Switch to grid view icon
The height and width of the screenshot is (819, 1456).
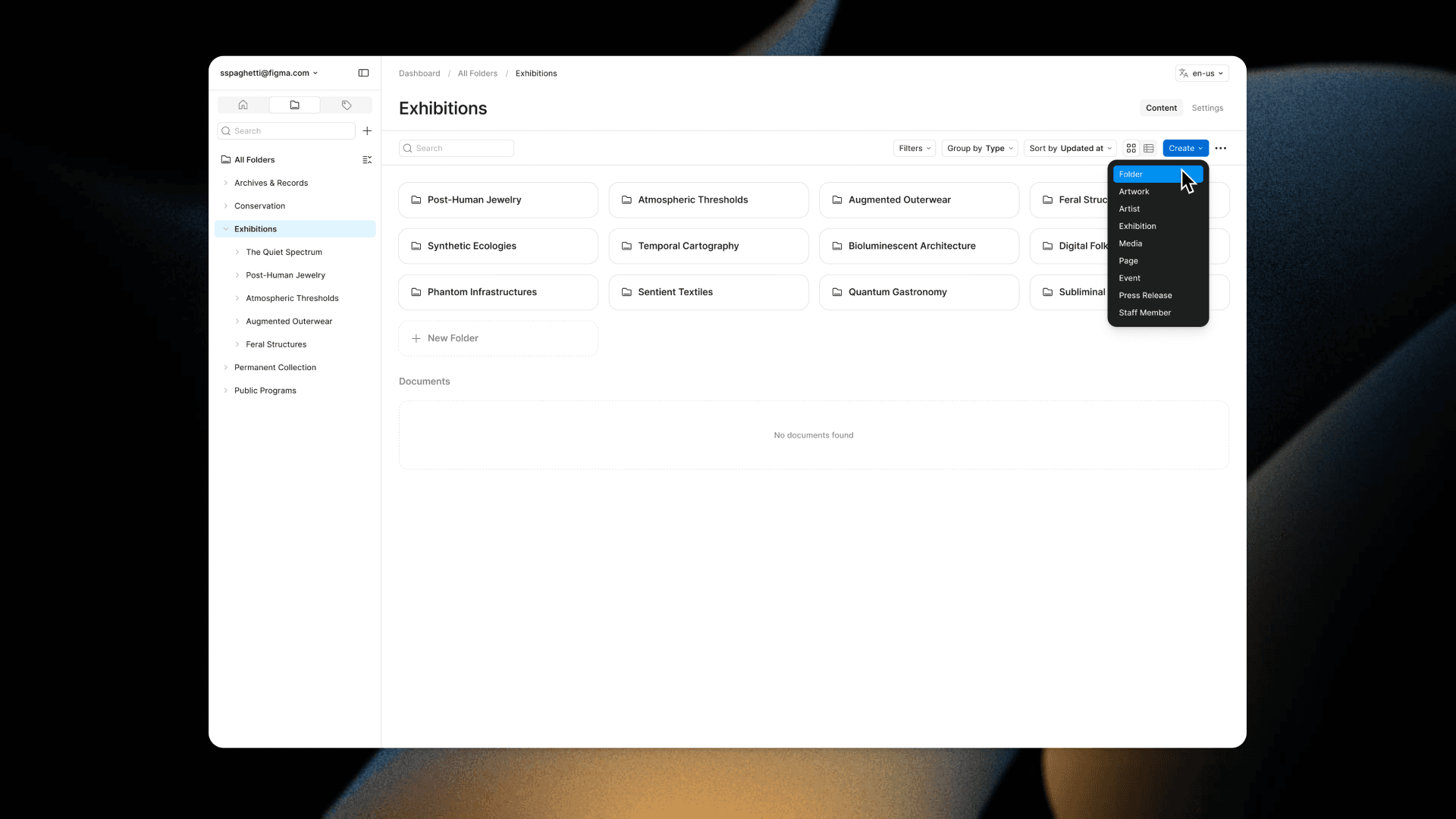[1131, 149]
